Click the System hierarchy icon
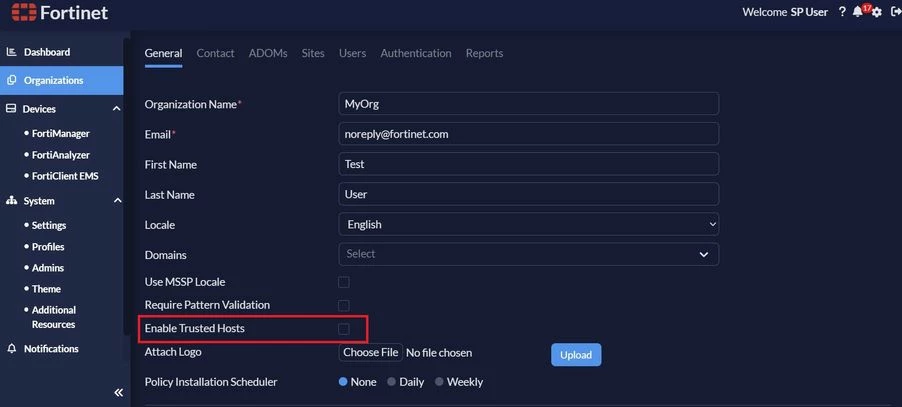Image resolution: width=902 pixels, height=407 pixels. coord(11,201)
